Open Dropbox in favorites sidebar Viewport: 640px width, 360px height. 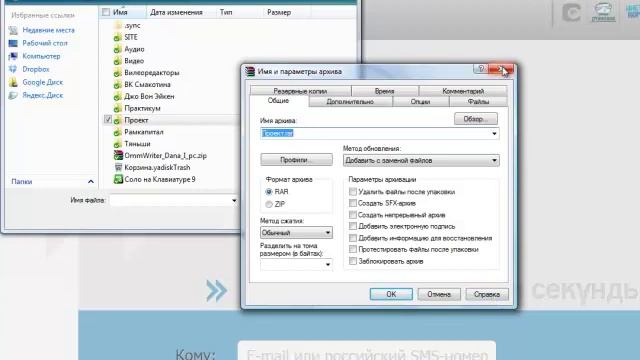click(x=36, y=69)
